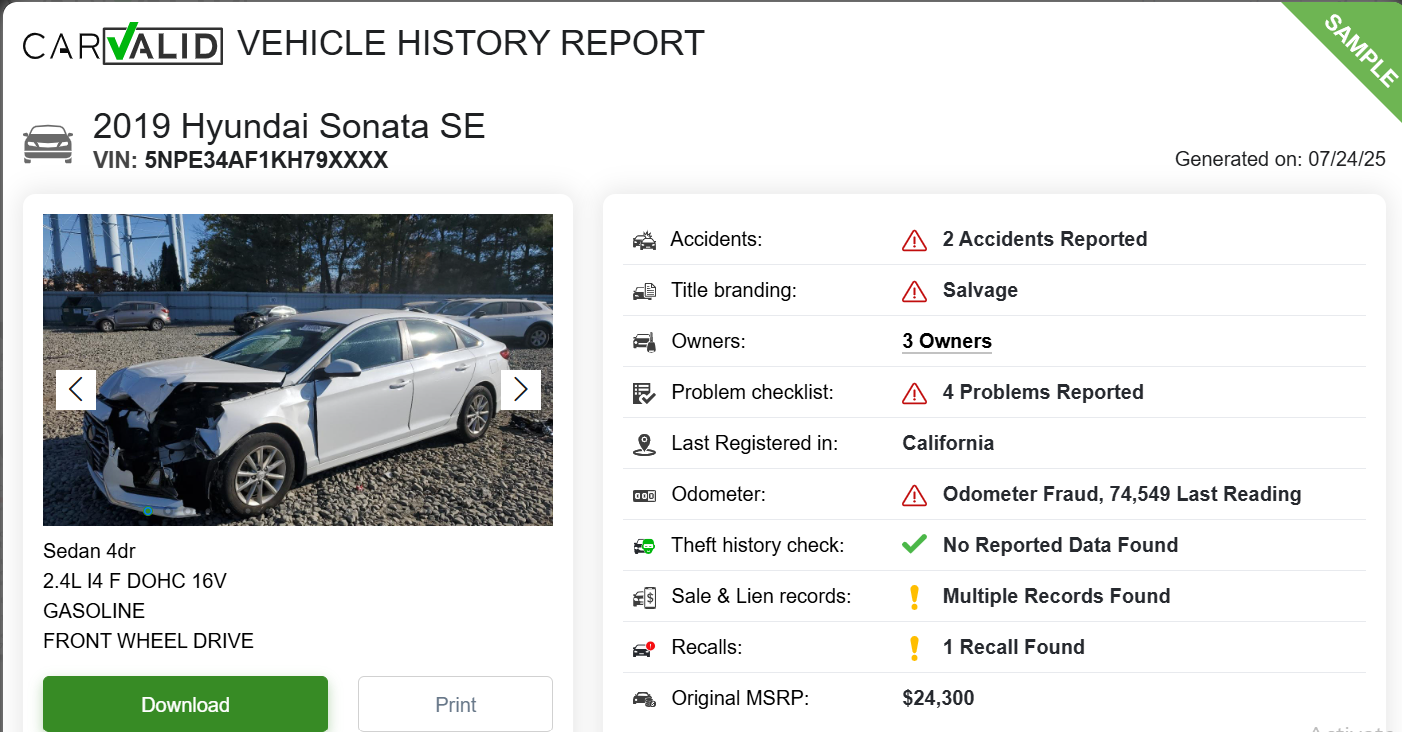Click the yellow exclamation beside Multiple Records Found

913,597
